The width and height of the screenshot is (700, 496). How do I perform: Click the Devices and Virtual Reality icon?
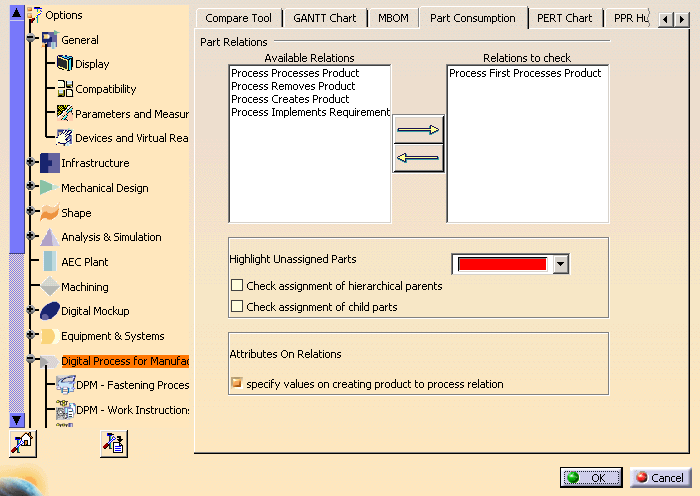pyautogui.click(x=65, y=138)
